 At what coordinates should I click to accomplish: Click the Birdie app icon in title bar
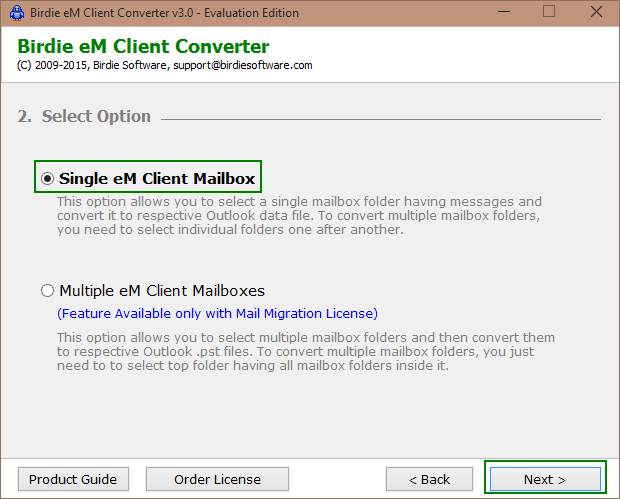(17, 13)
